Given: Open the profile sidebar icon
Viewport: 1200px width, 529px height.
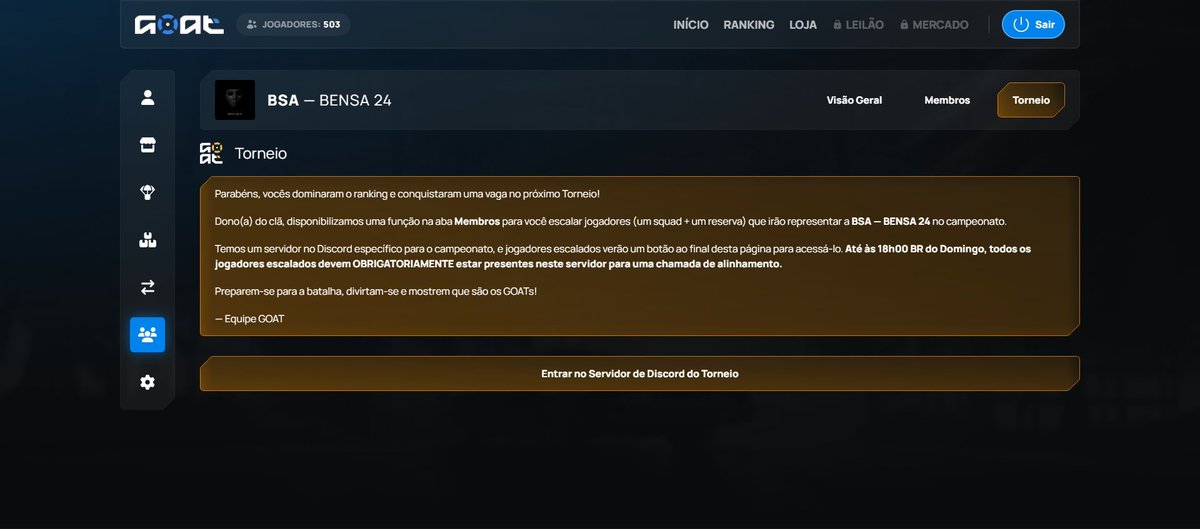Looking at the screenshot, I should pyautogui.click(x=148, y=98).
